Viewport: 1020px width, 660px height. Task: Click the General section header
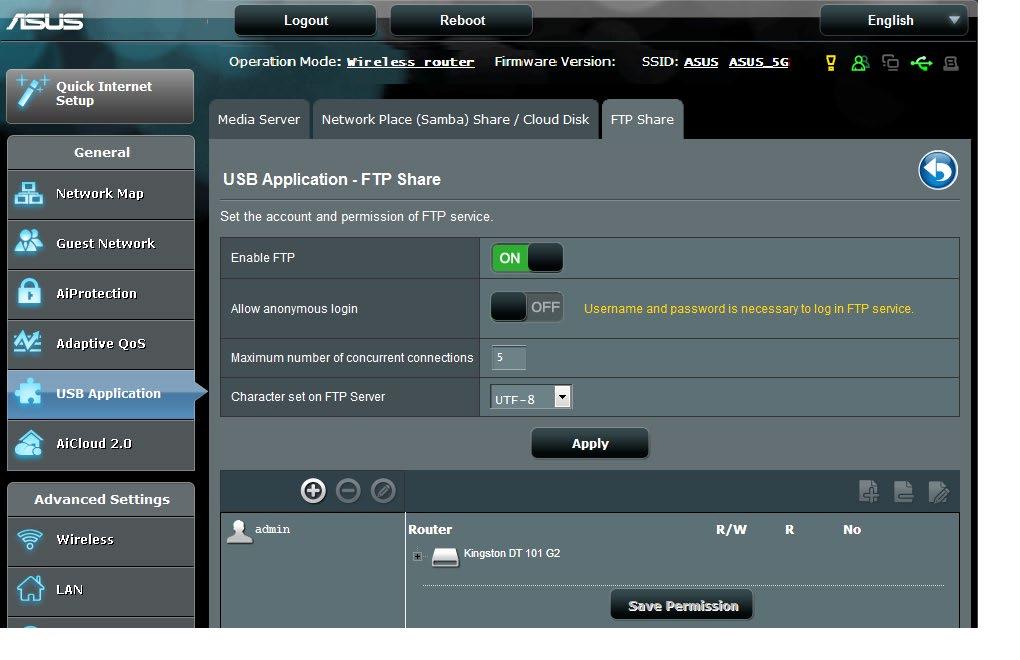coord(101,153)
